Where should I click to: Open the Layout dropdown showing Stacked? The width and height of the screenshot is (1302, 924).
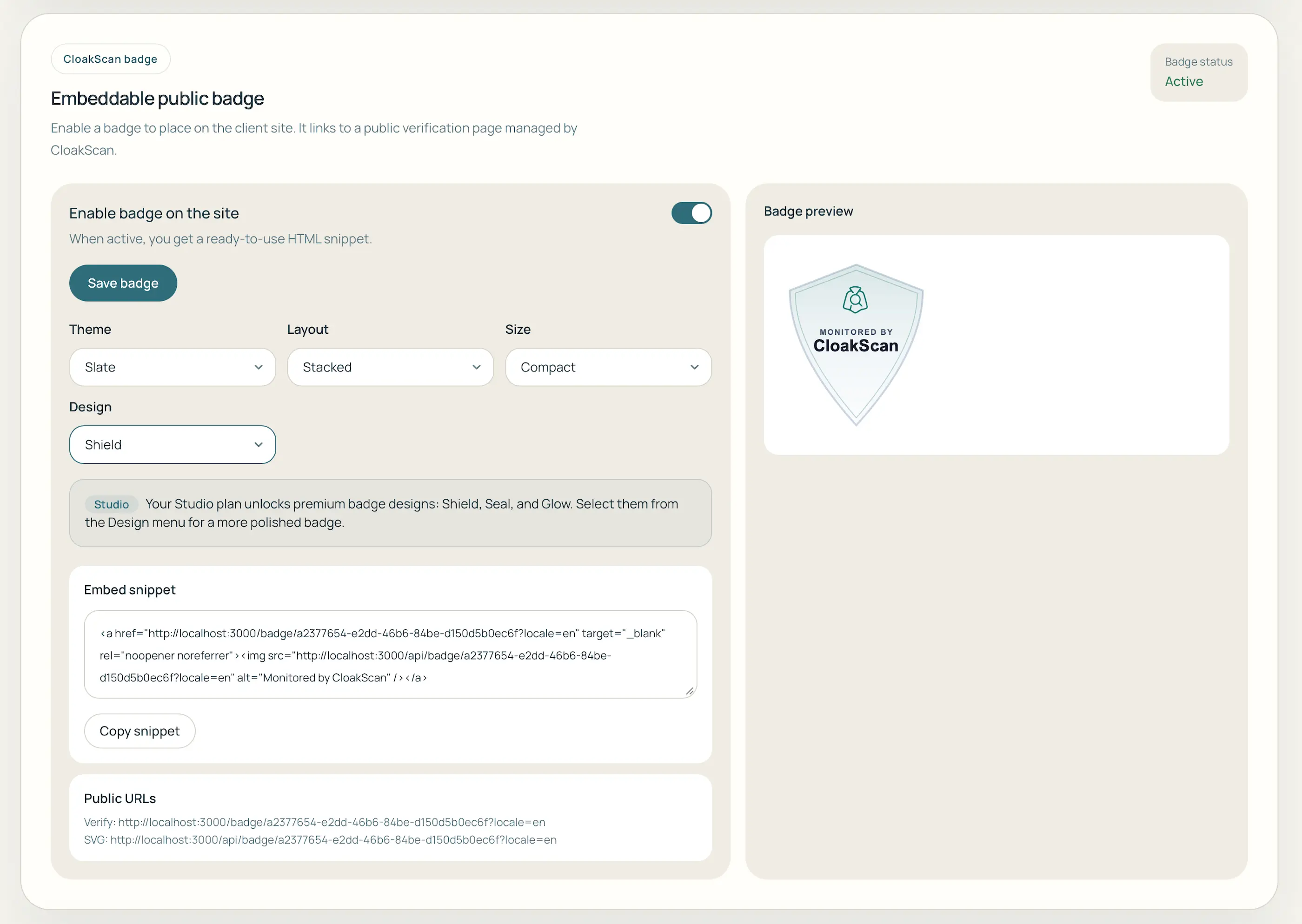click(x=390, y=367)
